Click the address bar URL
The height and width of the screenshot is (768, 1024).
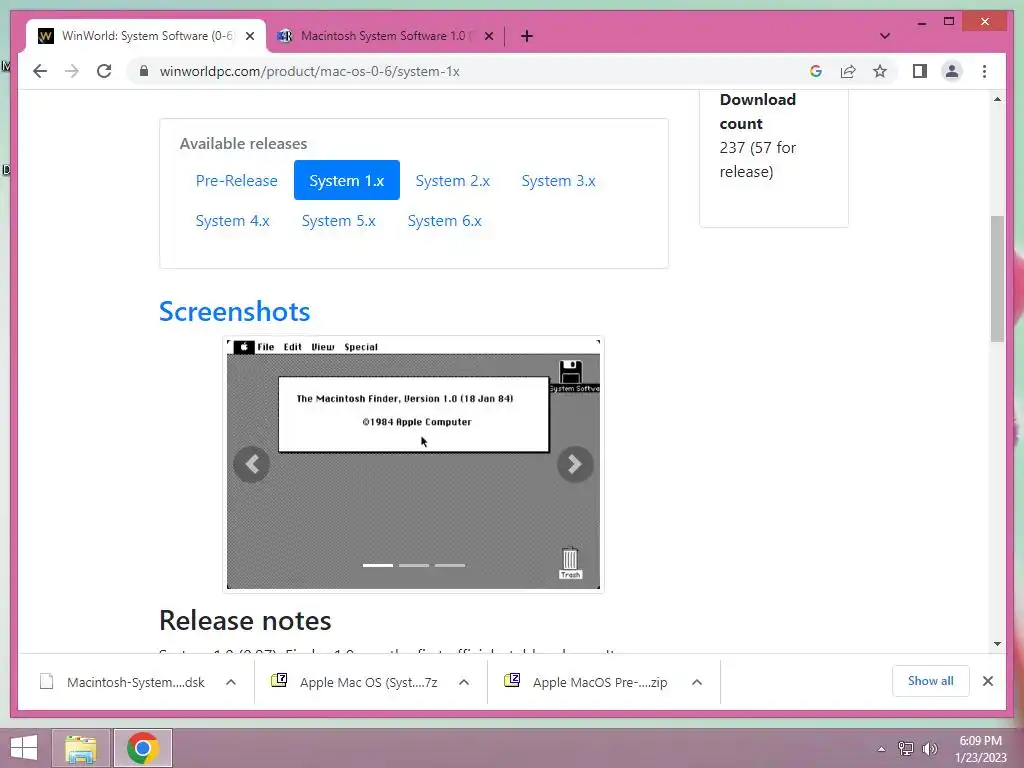click(310, 71)
